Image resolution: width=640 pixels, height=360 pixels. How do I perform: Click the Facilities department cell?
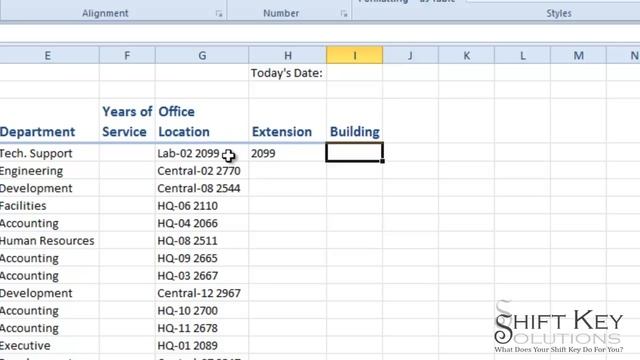[49, 206]
